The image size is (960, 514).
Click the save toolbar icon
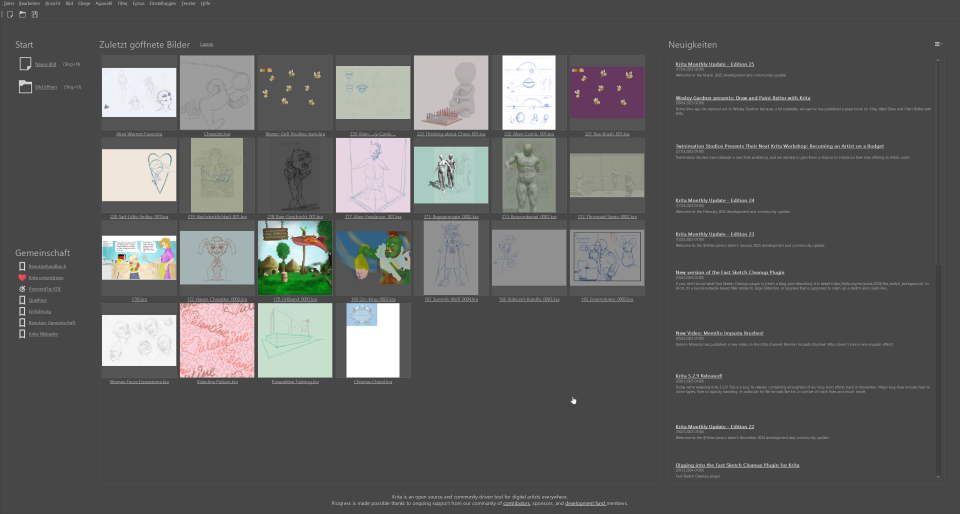pos(35,14)
